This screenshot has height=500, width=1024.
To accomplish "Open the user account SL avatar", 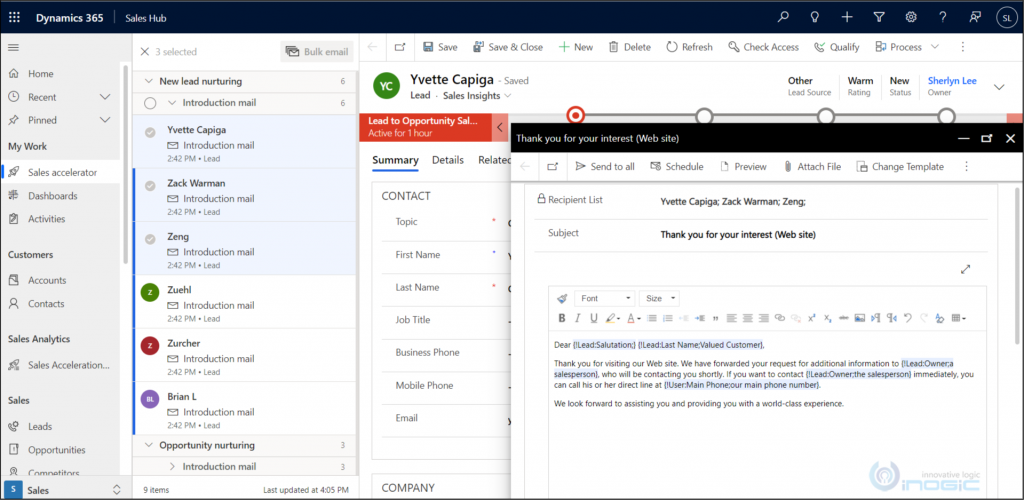I will (x=1006, y=18).
